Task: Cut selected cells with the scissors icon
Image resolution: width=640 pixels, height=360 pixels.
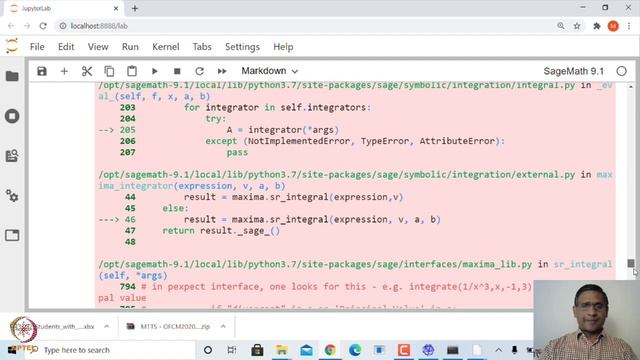Action: [x=87, y=71]
